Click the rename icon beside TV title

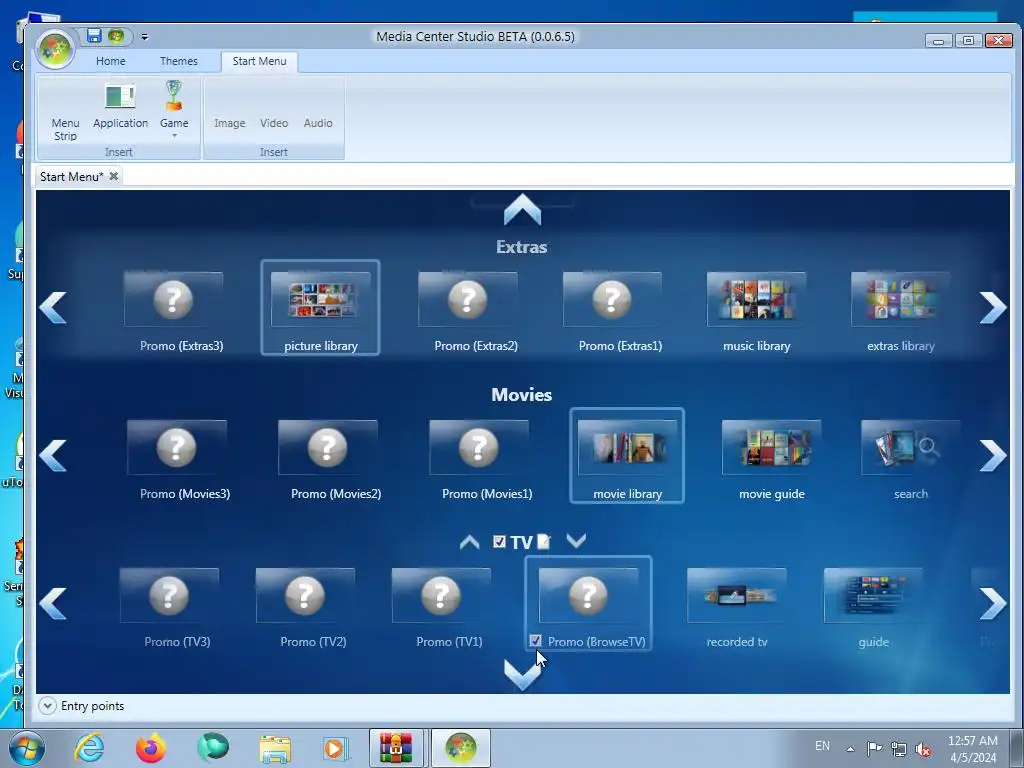point(543,541)
